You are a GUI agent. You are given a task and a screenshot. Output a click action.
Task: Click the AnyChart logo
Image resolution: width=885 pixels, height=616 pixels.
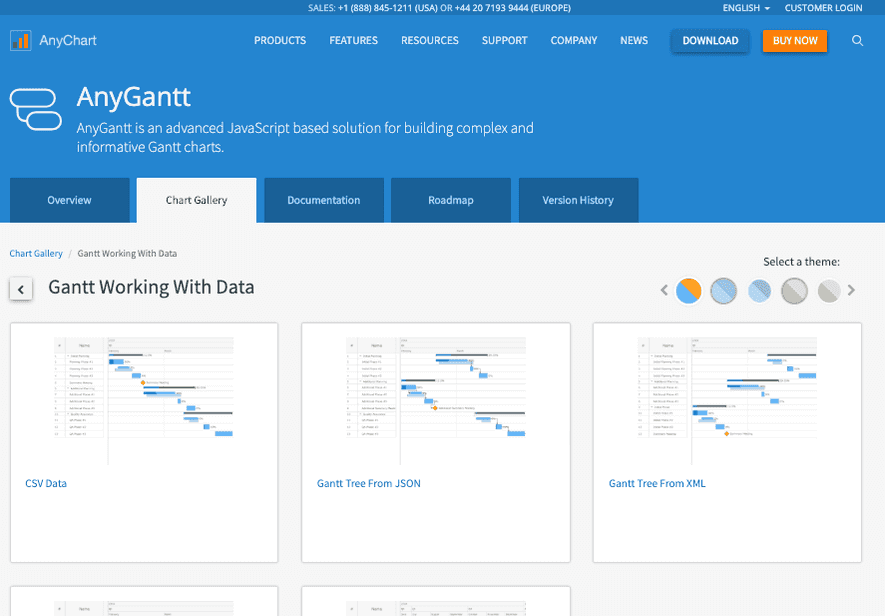[x=52, y=40]
